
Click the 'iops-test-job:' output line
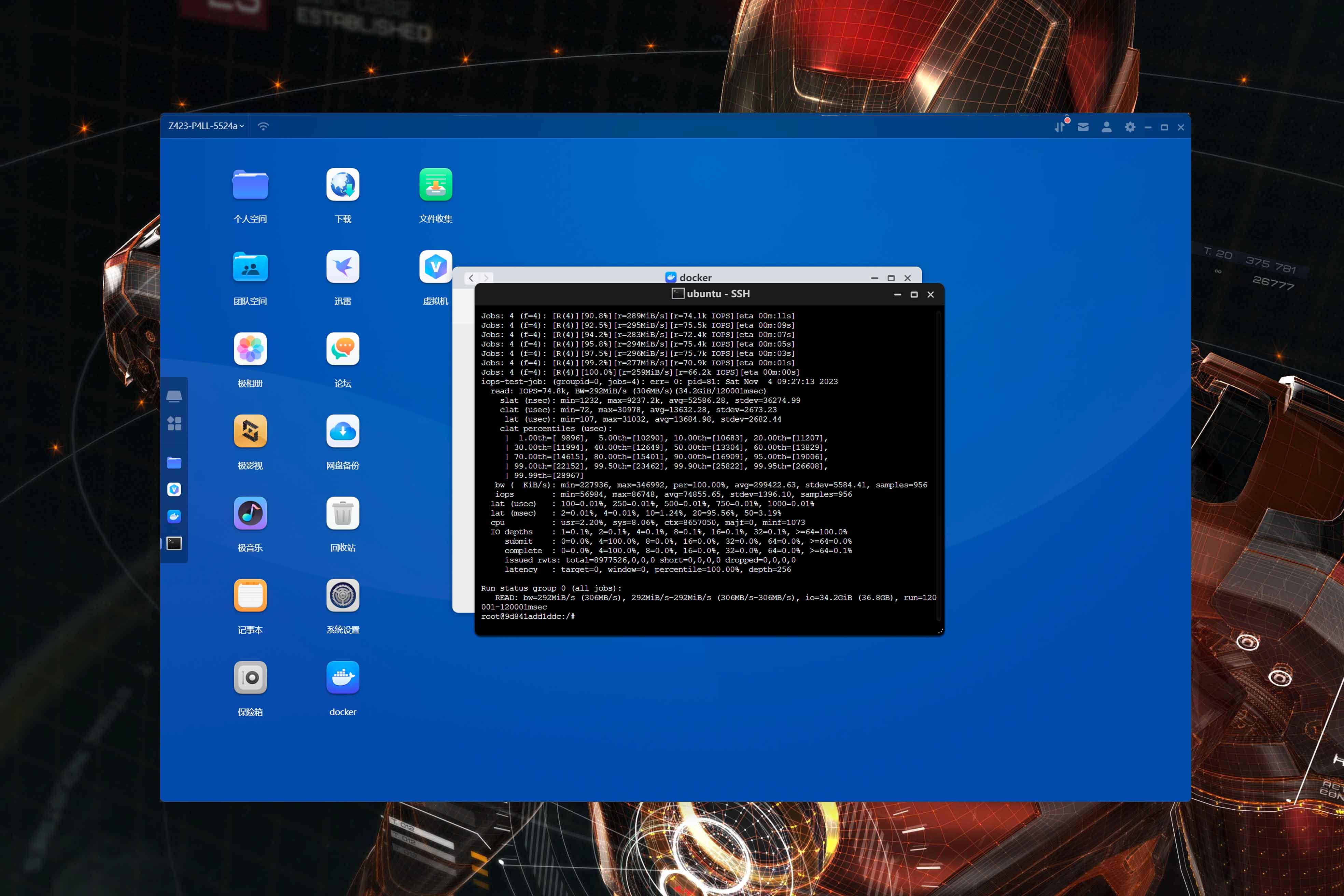(x=659, y=382)
